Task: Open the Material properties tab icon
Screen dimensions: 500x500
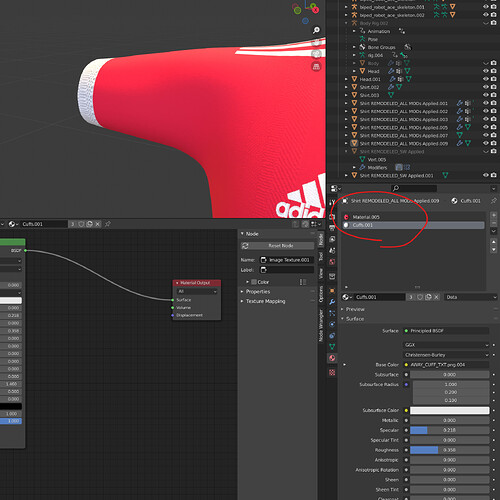Action: 332,358
